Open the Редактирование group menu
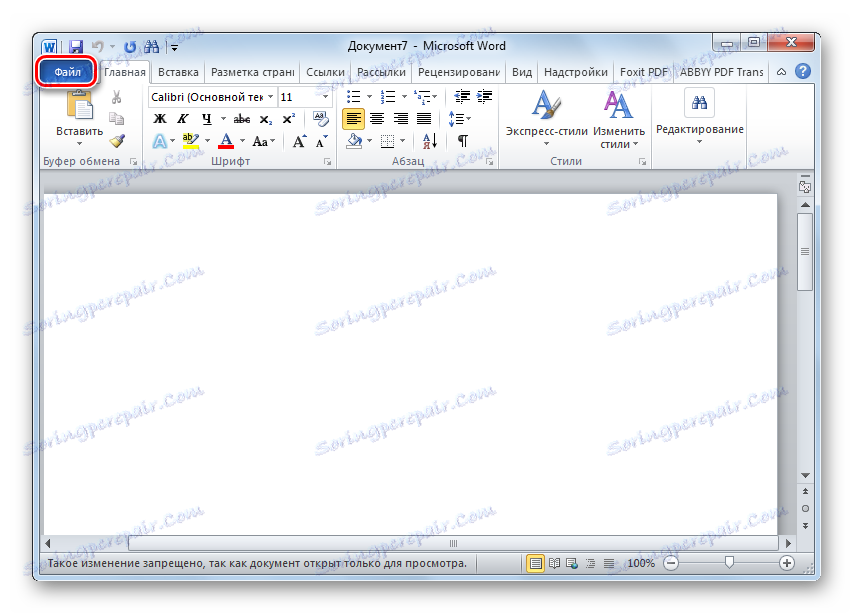This screenshot has width=854, height=614. (699, 116)
